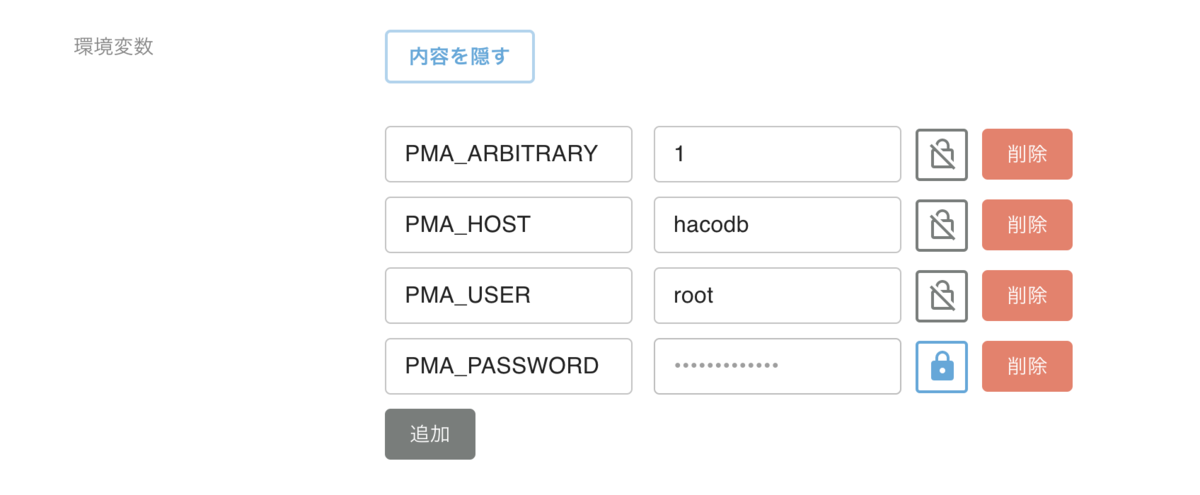Toggle secret lock for PMA_HOST variable
The height and width of the screenshot is (495, 1200).
(941, 225)
